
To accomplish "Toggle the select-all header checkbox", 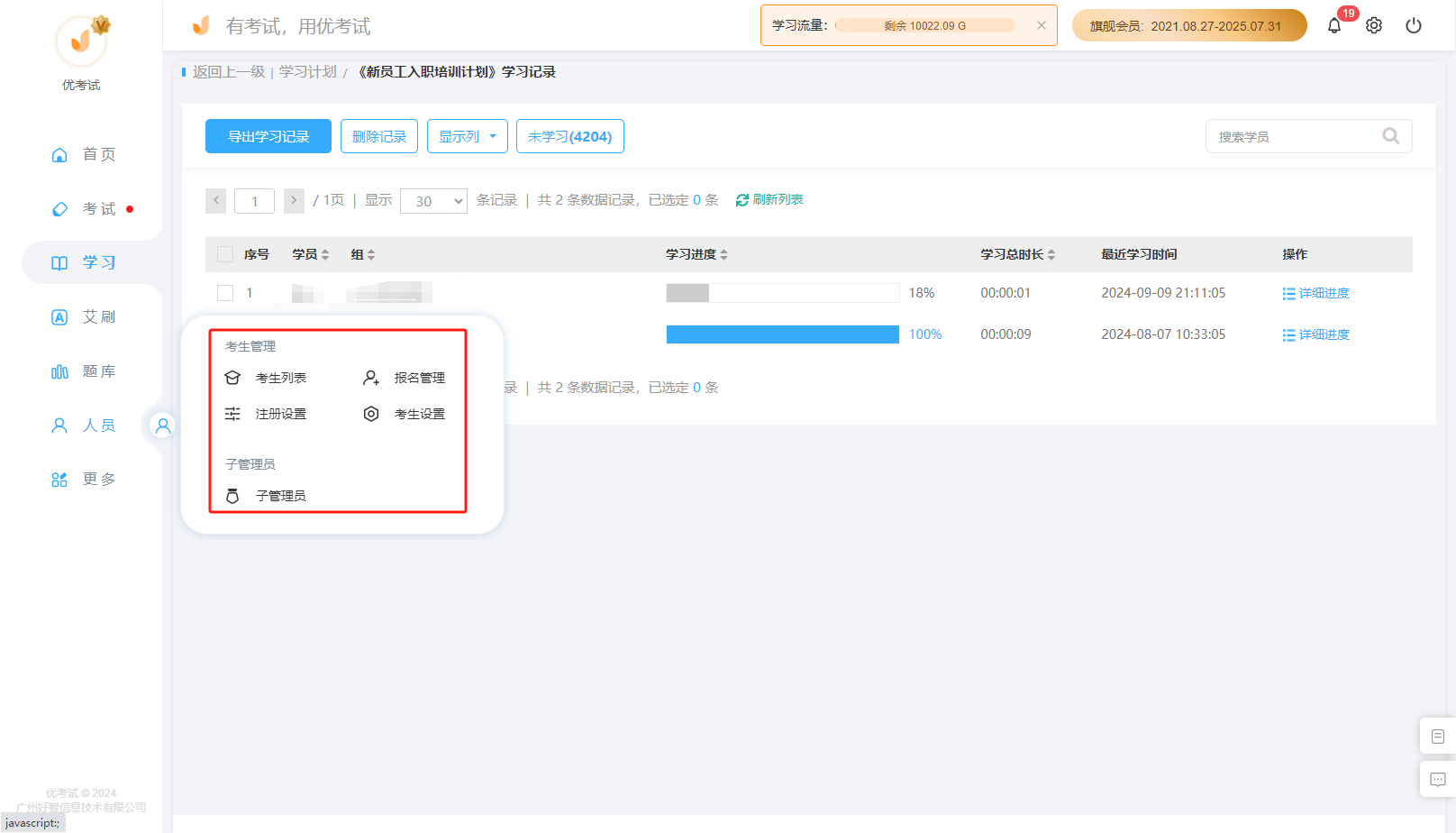I will pyautogui.click(x=225, y=254).
